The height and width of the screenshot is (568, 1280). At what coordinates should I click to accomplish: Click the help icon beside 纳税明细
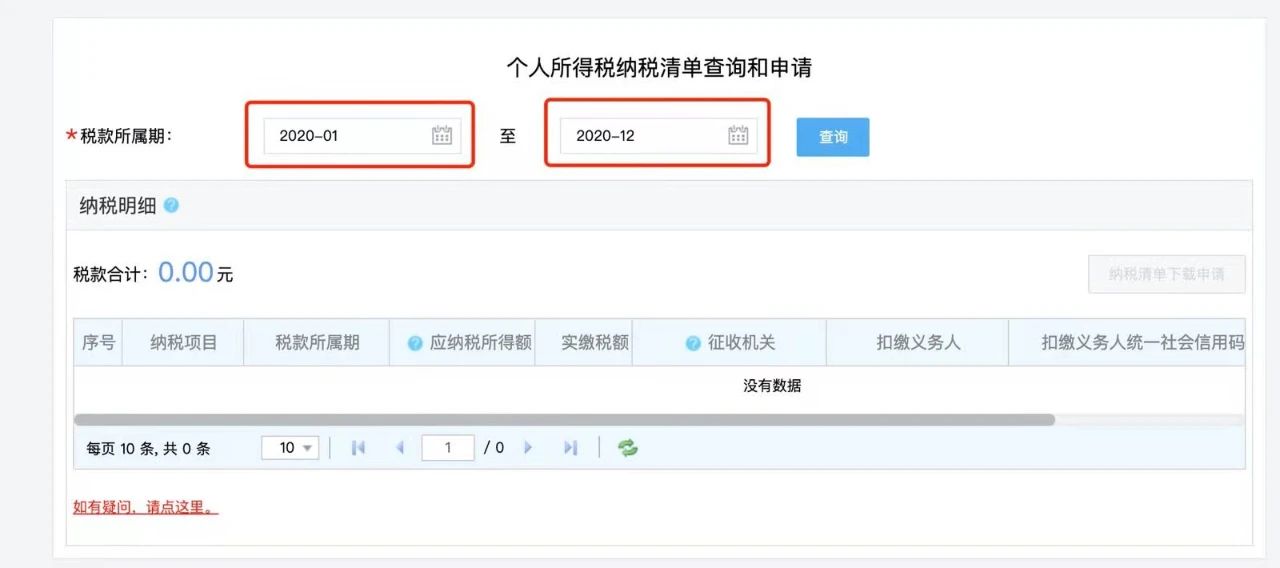(x=171, y=205)
